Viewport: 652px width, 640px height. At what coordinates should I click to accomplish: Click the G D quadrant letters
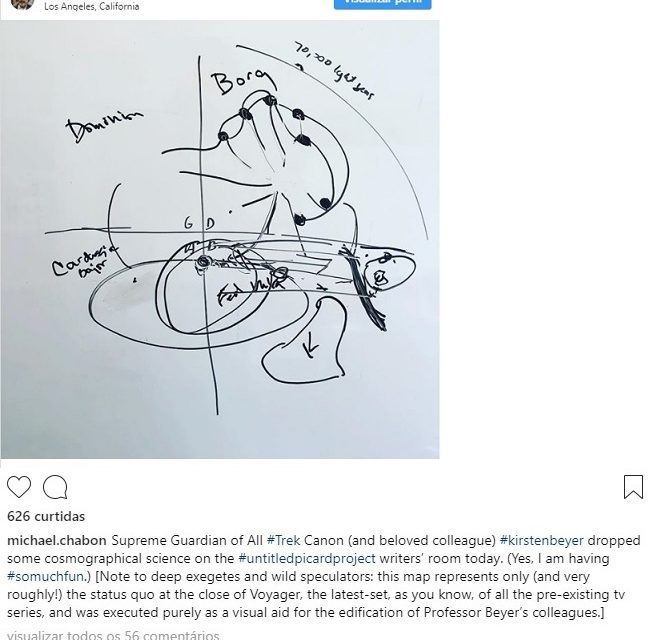(200, 224)
